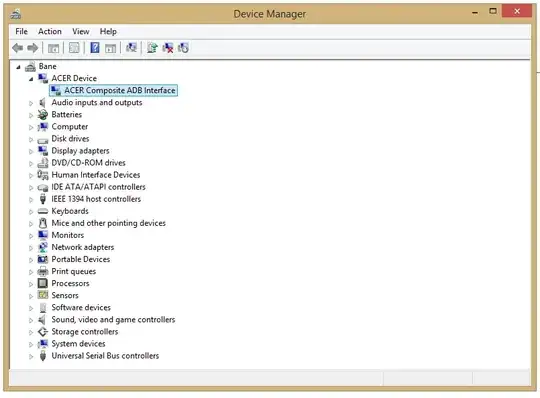Image resolution: width=540 pixels, height=398 pixels.
Task: Open the Action menu
Action: coord(50,31)
